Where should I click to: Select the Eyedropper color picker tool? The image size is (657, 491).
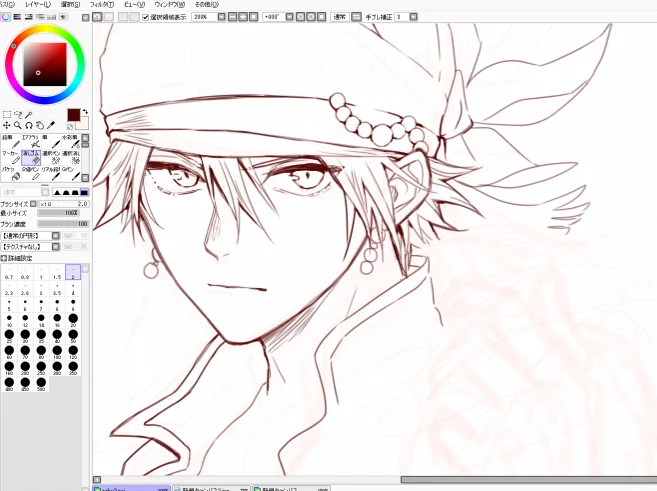[x=51, y=125]
